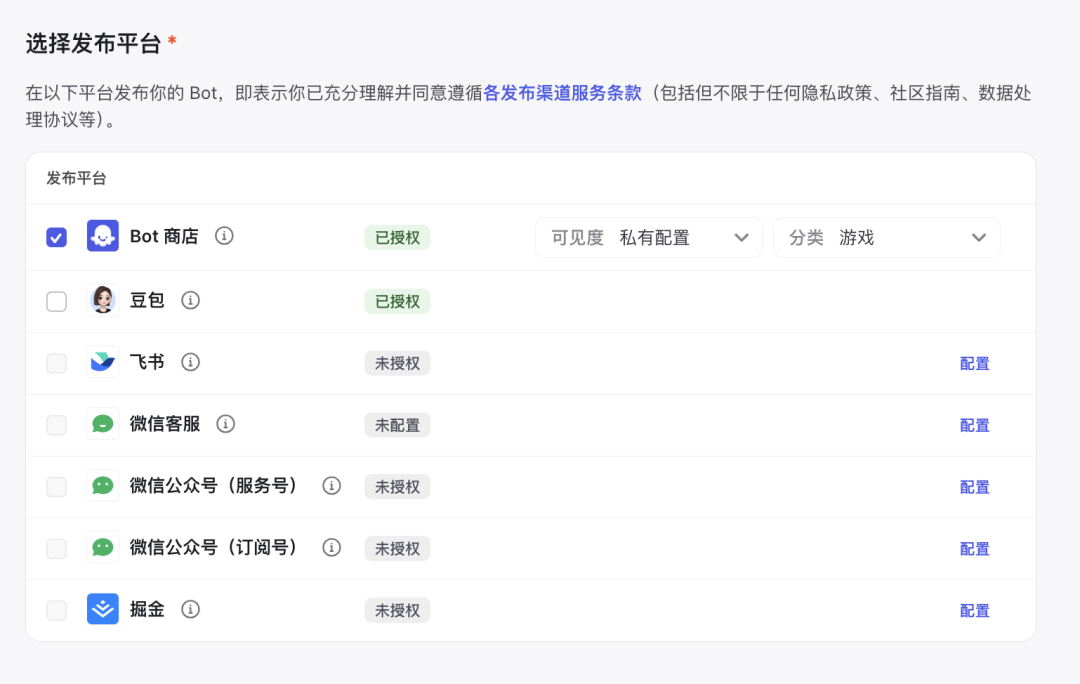Click the Bot 商店 platform icon
This screenshot has height=684, width=1080.
pyautogui.click(x=103, y=237)
